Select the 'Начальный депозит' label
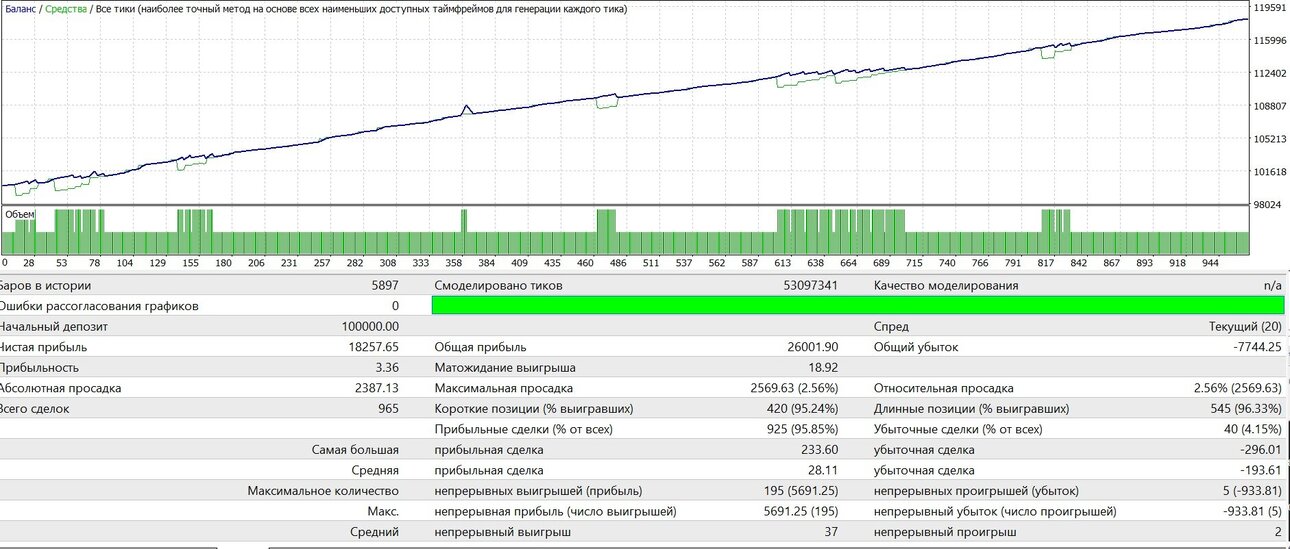Screen dimensions: 1290x549 53,326
